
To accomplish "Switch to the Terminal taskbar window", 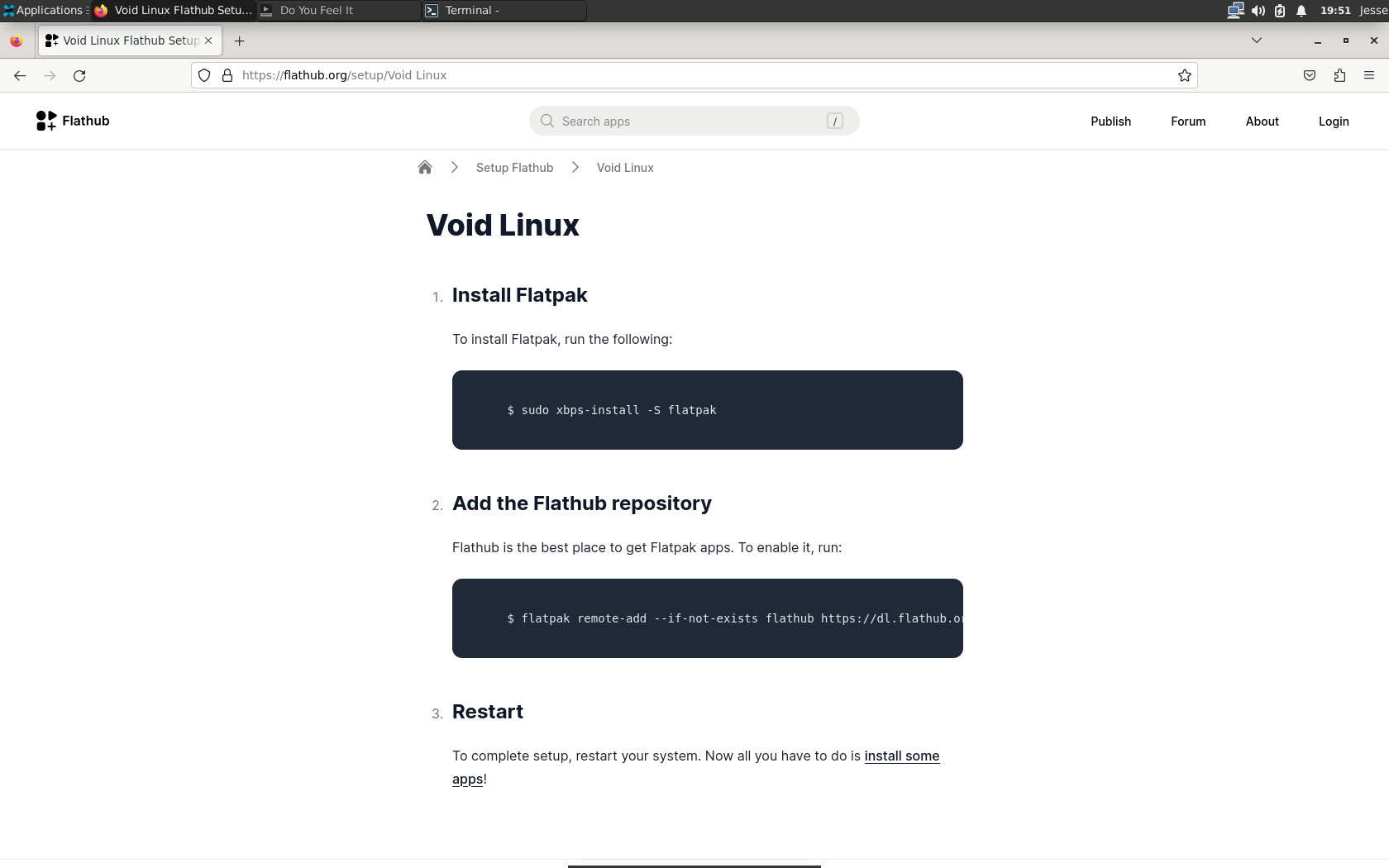I will 504,11.
